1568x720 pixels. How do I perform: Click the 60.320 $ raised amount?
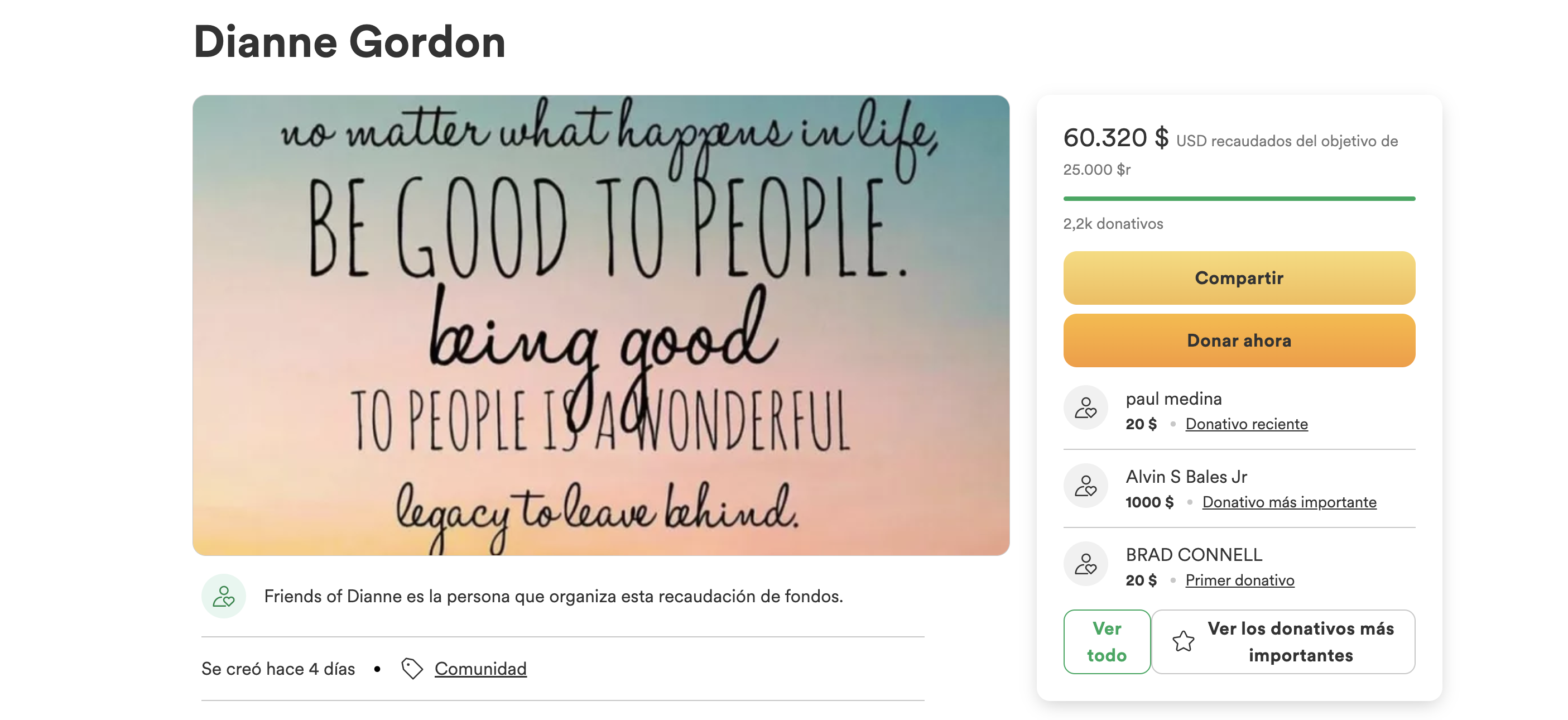click(1115, 137)
